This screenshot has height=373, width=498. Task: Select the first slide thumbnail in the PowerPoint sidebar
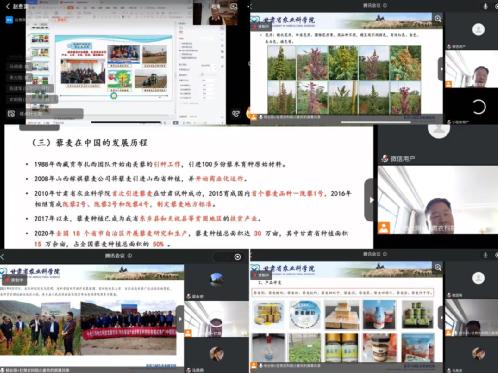point(40,39)
